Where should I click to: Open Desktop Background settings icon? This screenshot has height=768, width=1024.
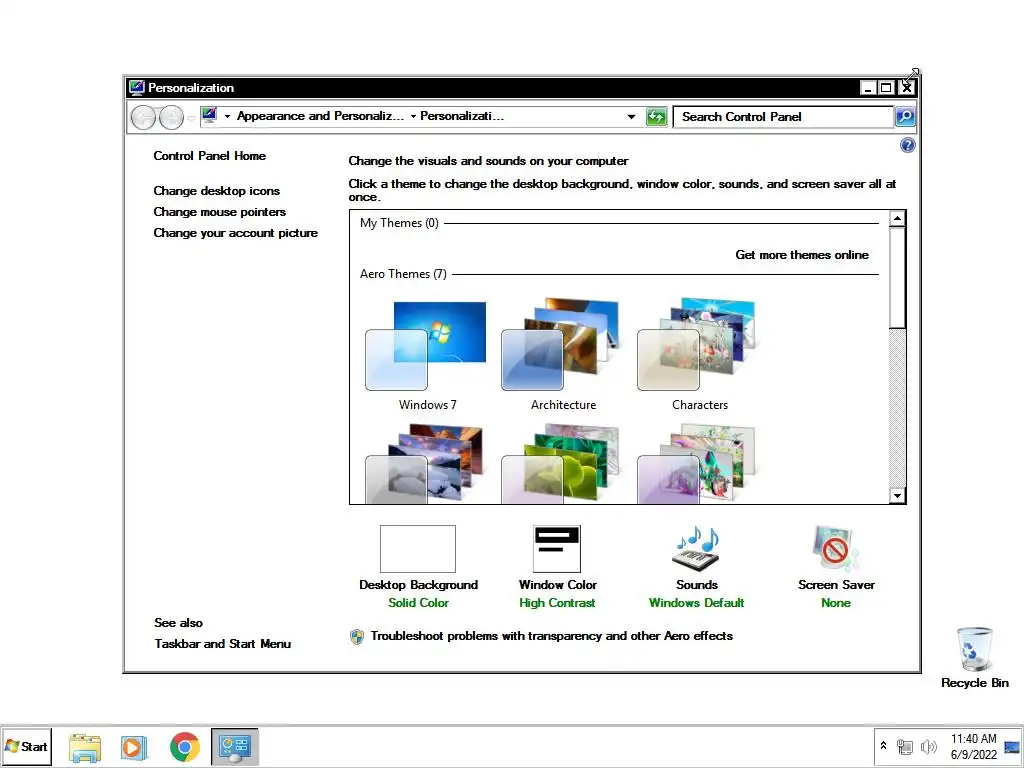coord(418,549)
